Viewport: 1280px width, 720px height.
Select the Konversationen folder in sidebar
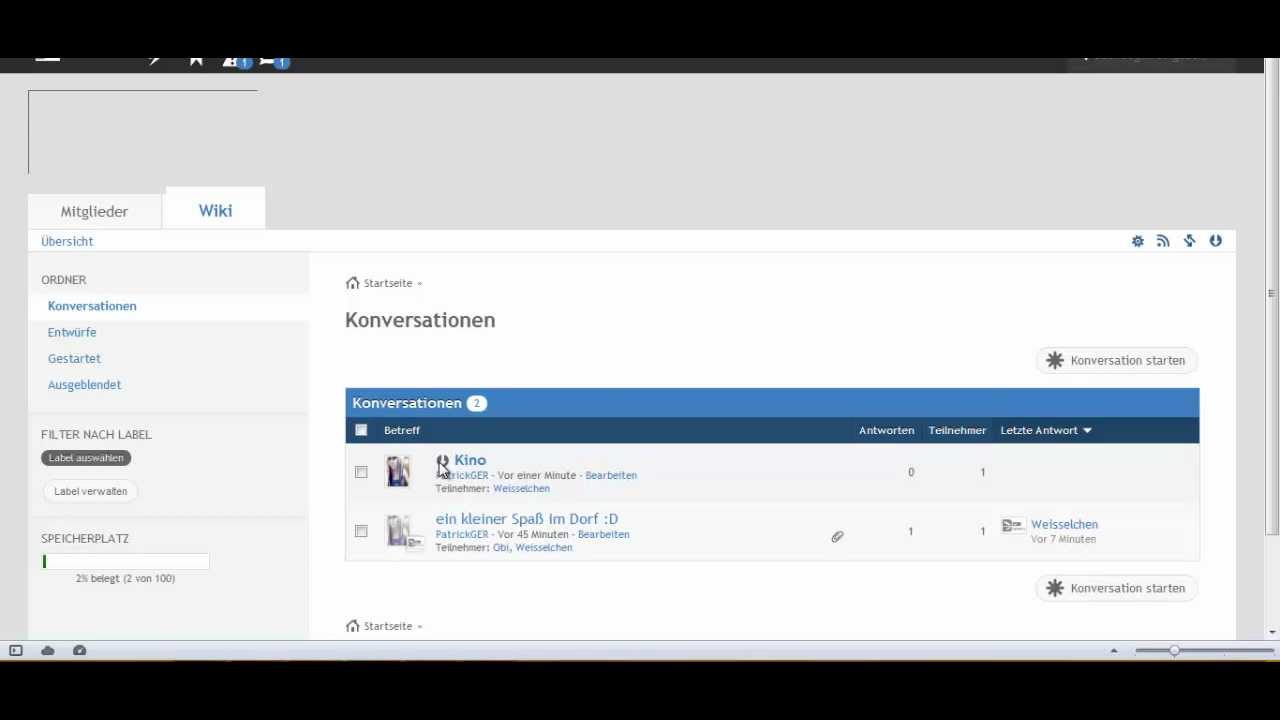point(92,306)
